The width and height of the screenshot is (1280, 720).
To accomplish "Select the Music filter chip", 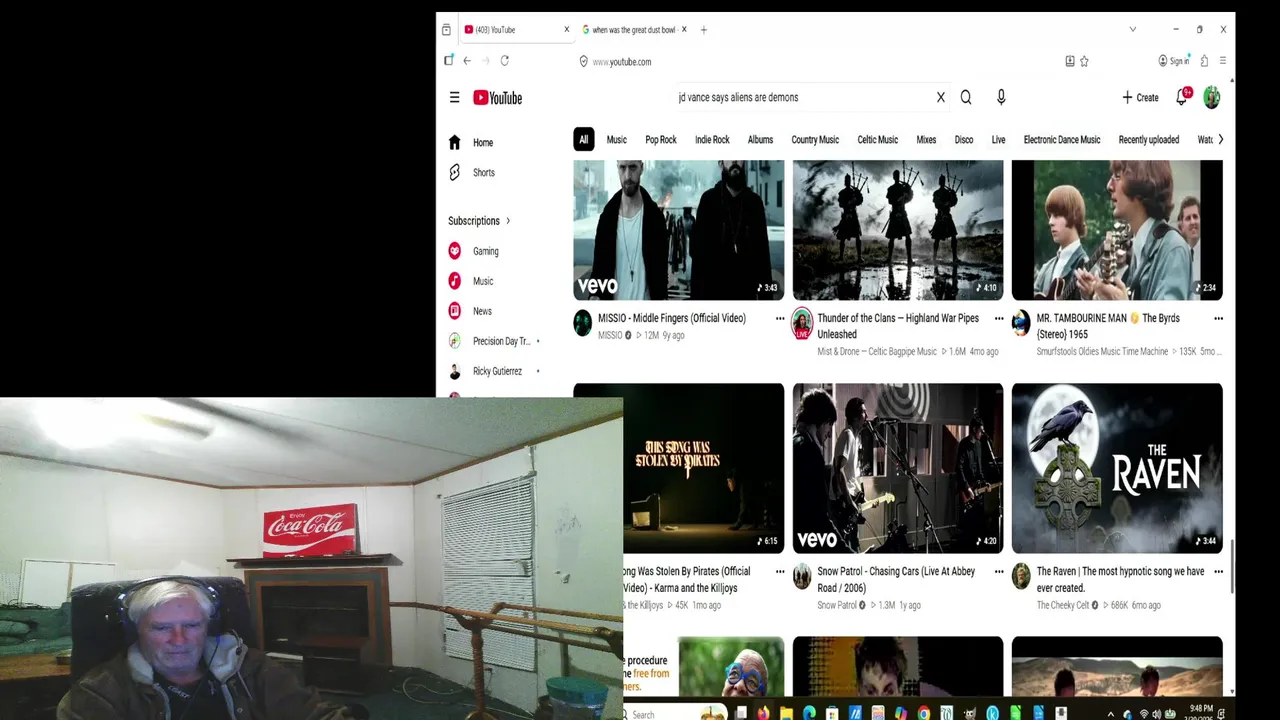I will tap(617, 140).
